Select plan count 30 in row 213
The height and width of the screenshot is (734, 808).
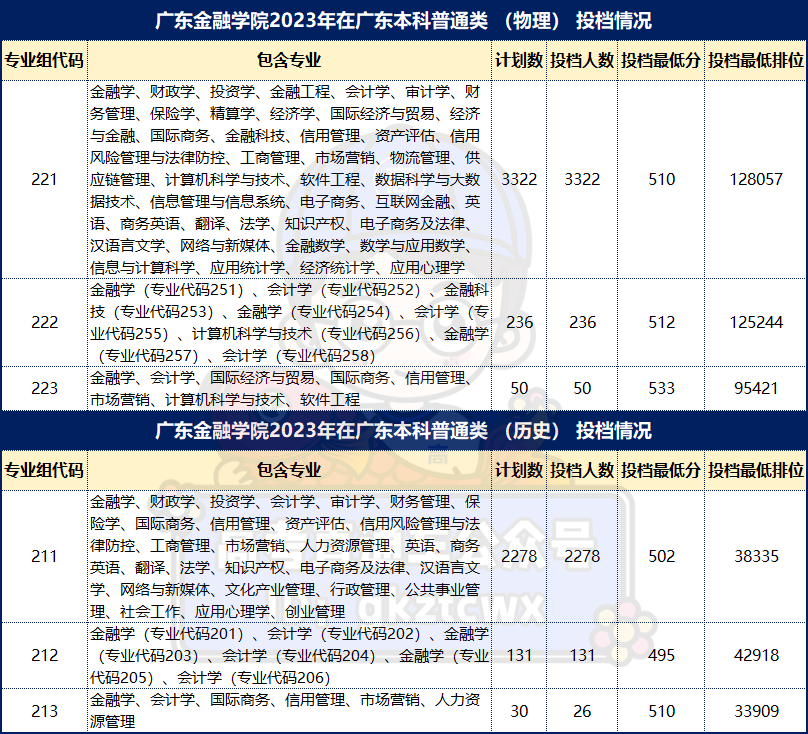pyautogui.click(x=519, y=711)
